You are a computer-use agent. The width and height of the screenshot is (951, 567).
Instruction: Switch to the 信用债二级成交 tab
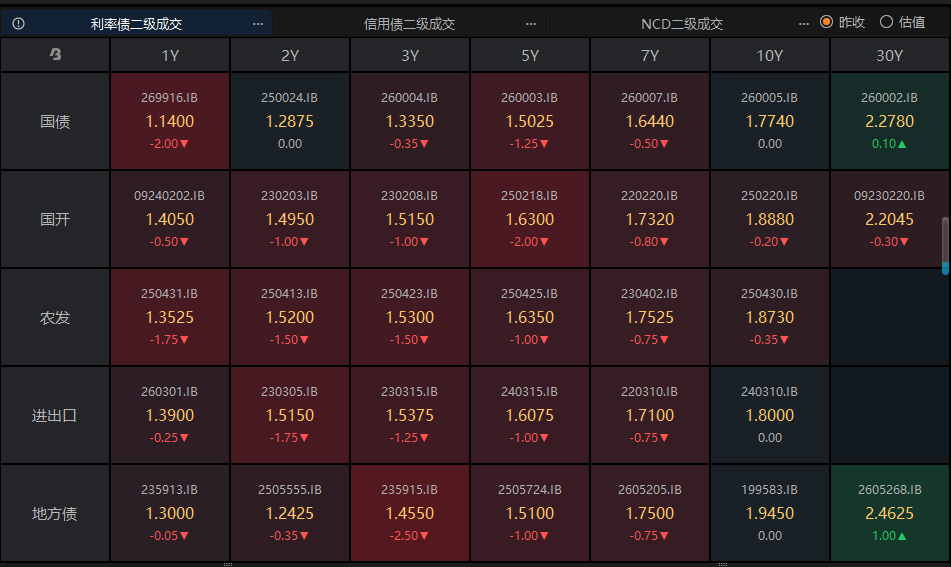409,23
